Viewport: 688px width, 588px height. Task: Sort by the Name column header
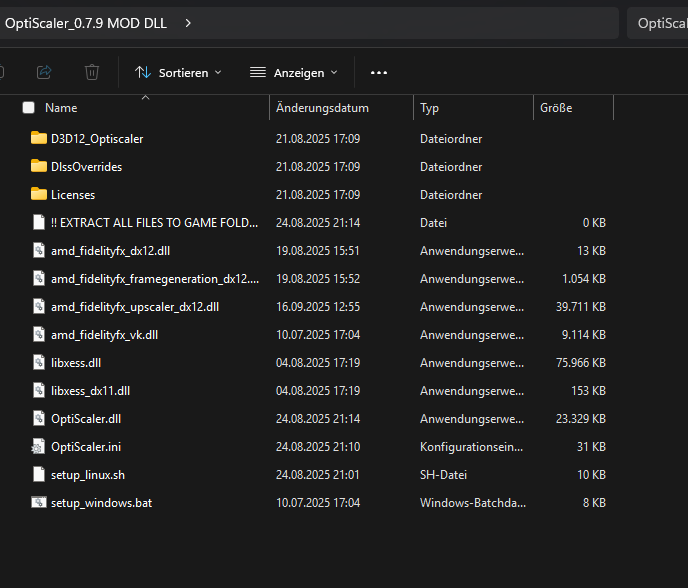point(61,108)
